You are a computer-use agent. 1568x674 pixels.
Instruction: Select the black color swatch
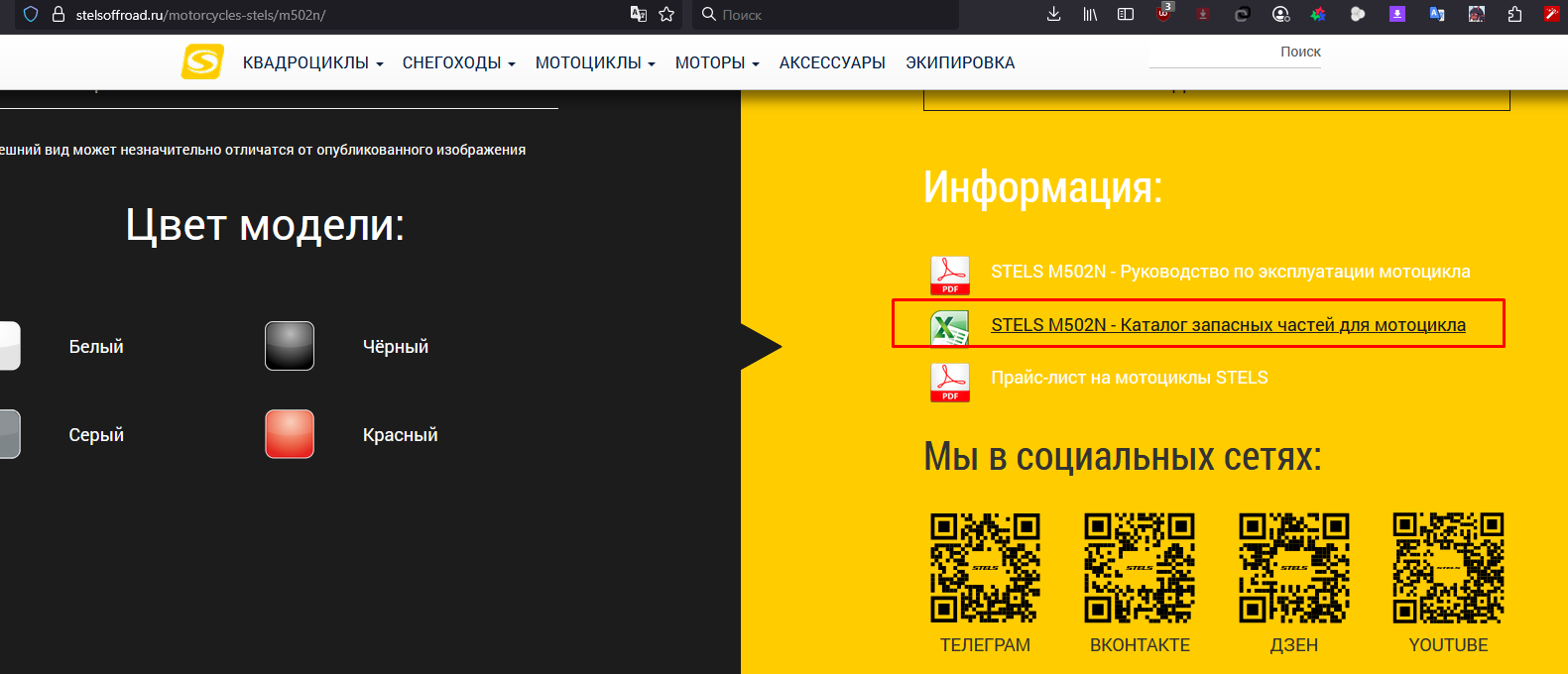pos(290,346)
